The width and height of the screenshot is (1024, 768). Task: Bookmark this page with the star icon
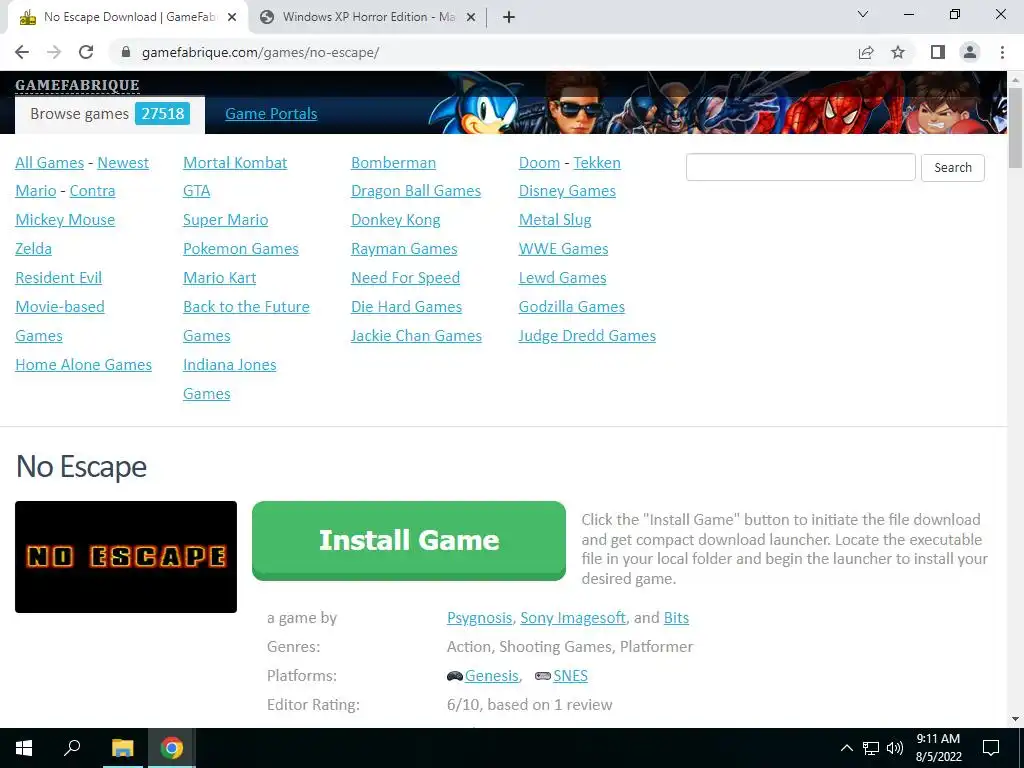click(898, 52)
